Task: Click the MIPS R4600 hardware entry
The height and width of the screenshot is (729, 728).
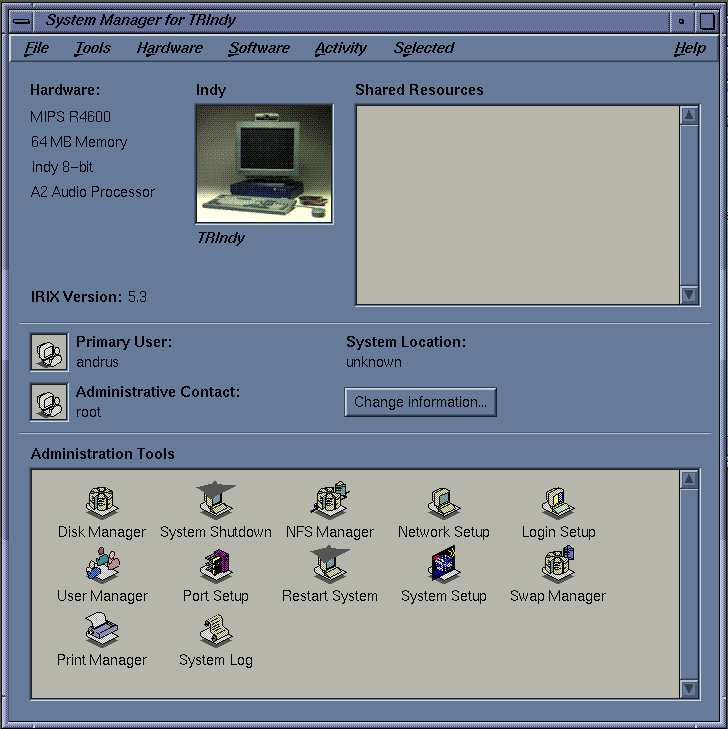Action: tap(70, 117)
